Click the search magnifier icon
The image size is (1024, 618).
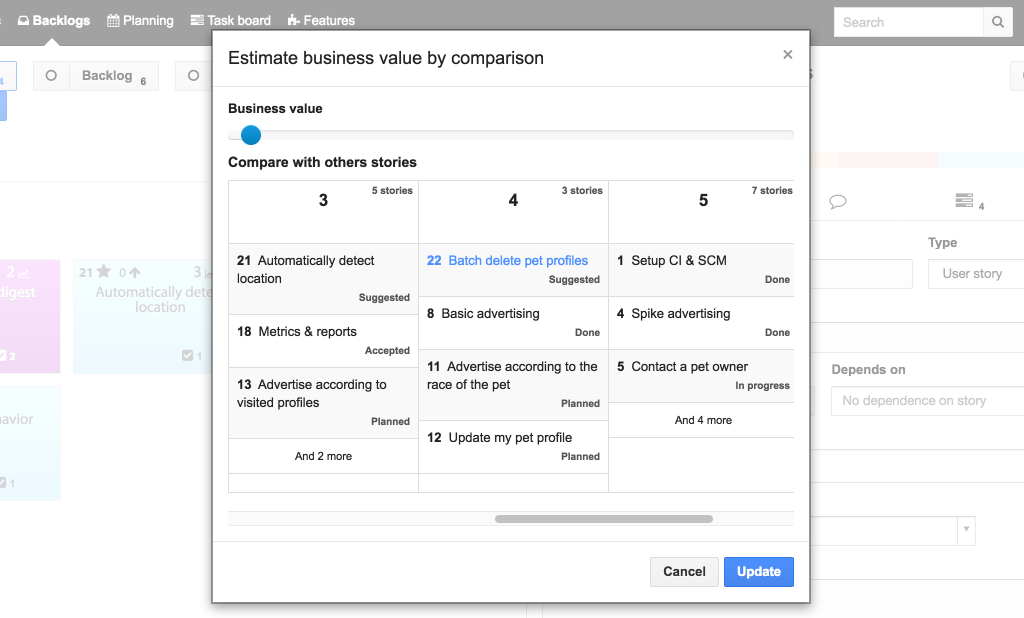click(997, 22)
